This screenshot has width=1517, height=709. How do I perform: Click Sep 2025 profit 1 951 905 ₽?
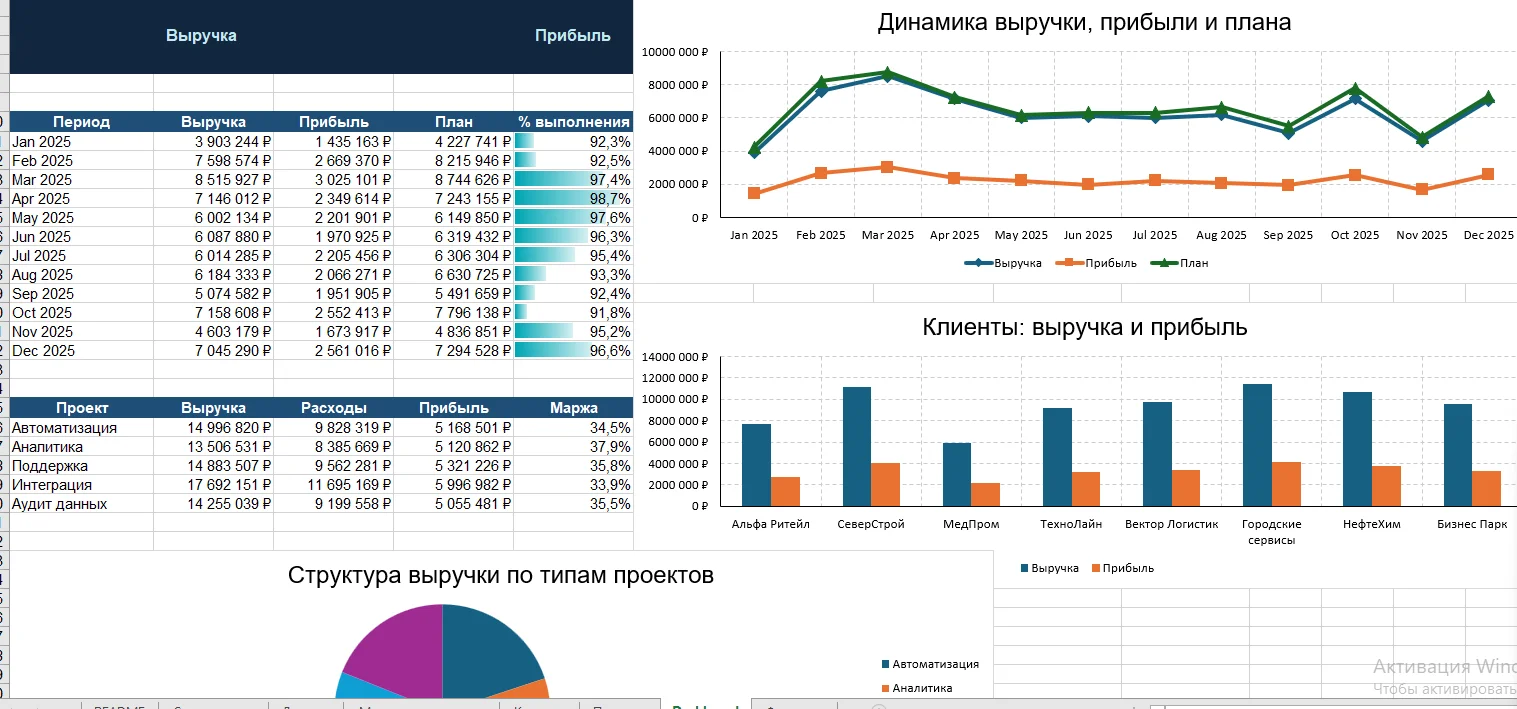(x=334, y=294)
